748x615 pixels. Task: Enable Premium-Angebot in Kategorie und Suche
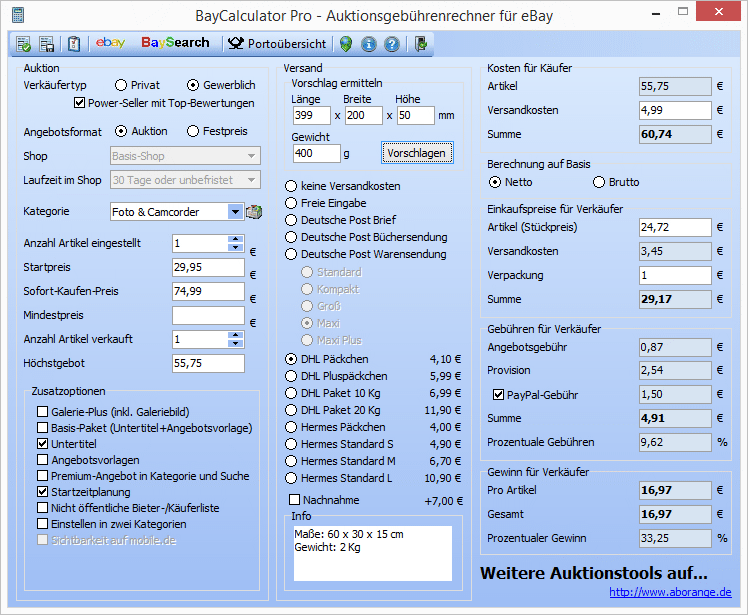point(143,476)
